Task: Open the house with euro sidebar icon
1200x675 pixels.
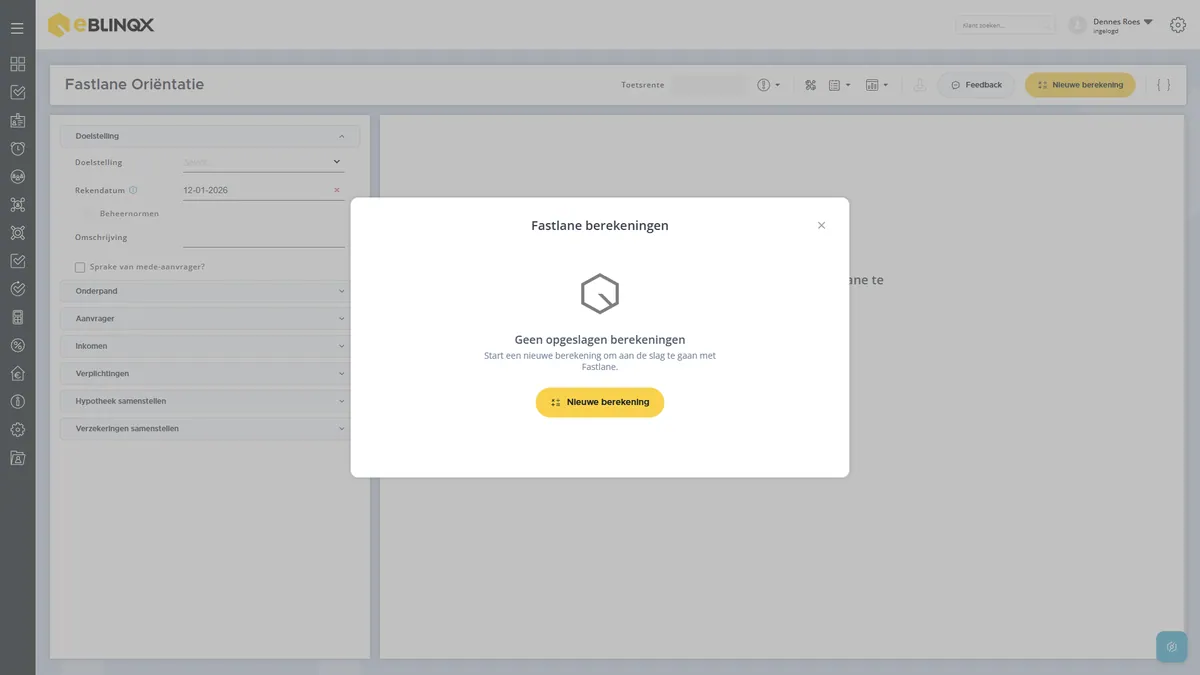Action: [17, 373]
